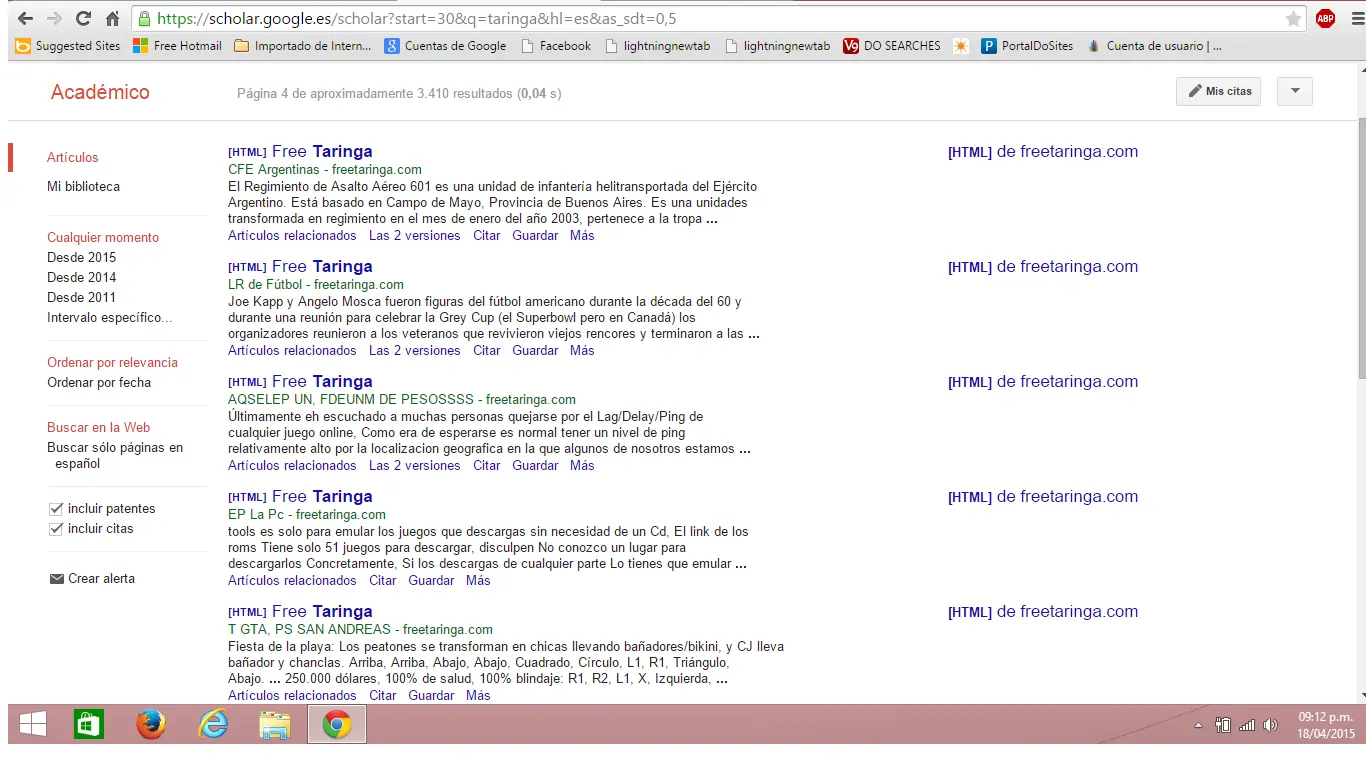The image size is (1366, 768).
Task: Launch Firefox from the taskbar
Action: [x=151, y=724]
